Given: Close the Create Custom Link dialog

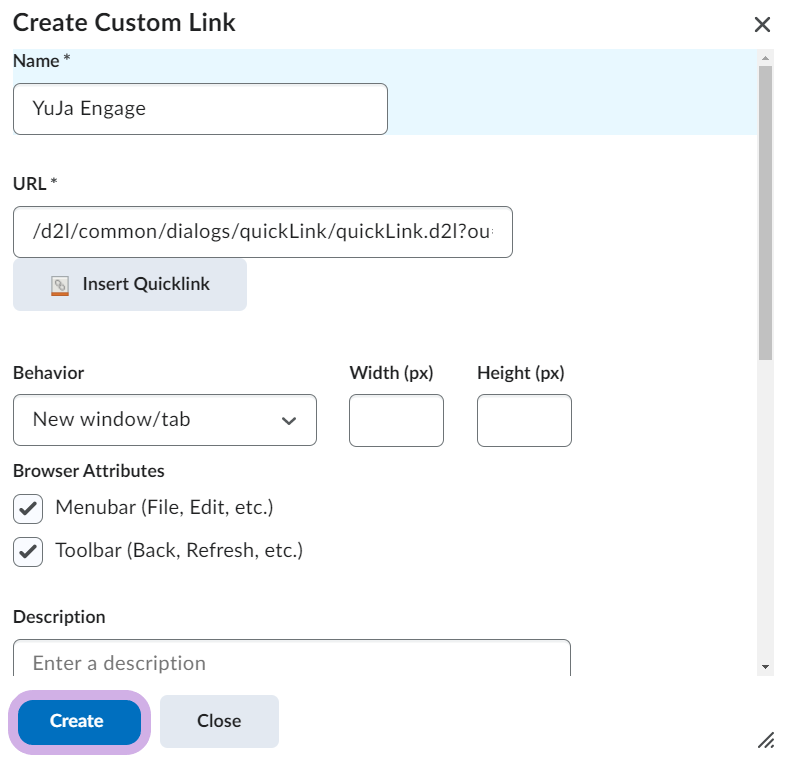Looking at the screenshot, I should [x=762, y=24].
